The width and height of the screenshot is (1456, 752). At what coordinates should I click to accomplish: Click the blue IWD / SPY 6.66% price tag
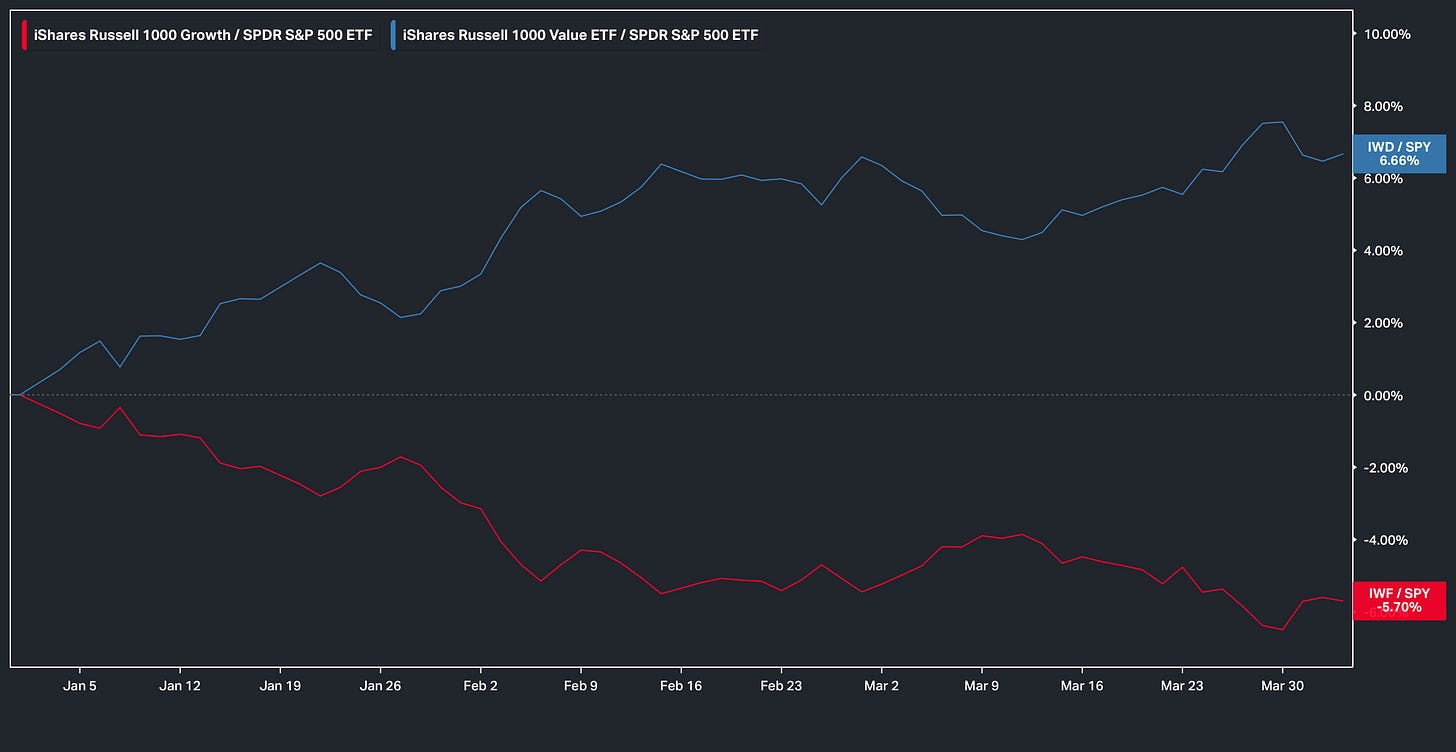pyautogui.click(x=1399, y=154)
